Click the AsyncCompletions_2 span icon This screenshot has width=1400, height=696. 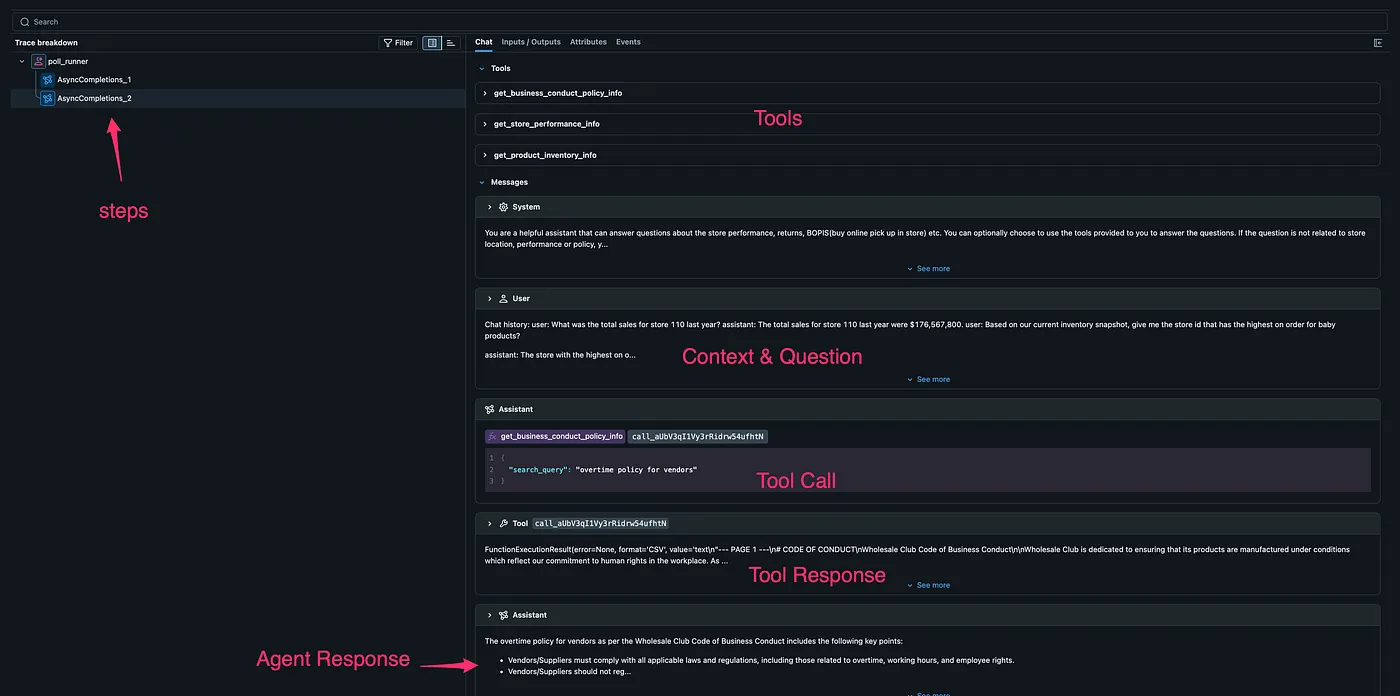46,98
